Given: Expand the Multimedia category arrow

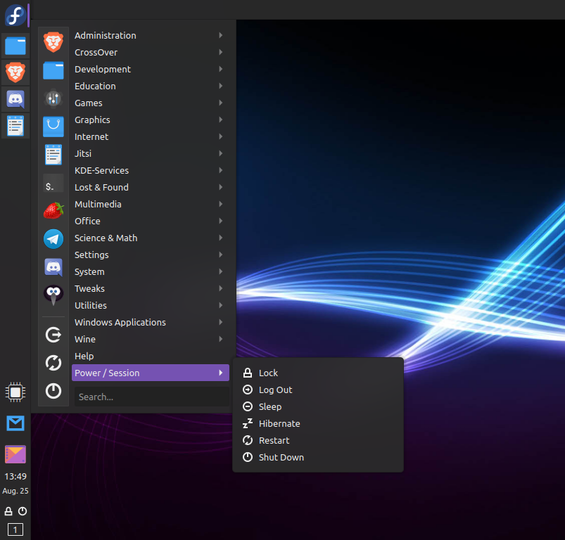Looking at the screenshot, I should point(221,204).
